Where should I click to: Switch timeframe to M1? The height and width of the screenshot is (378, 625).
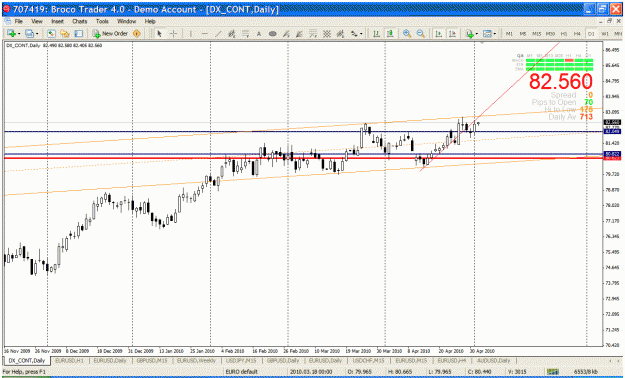click(509, 34)
